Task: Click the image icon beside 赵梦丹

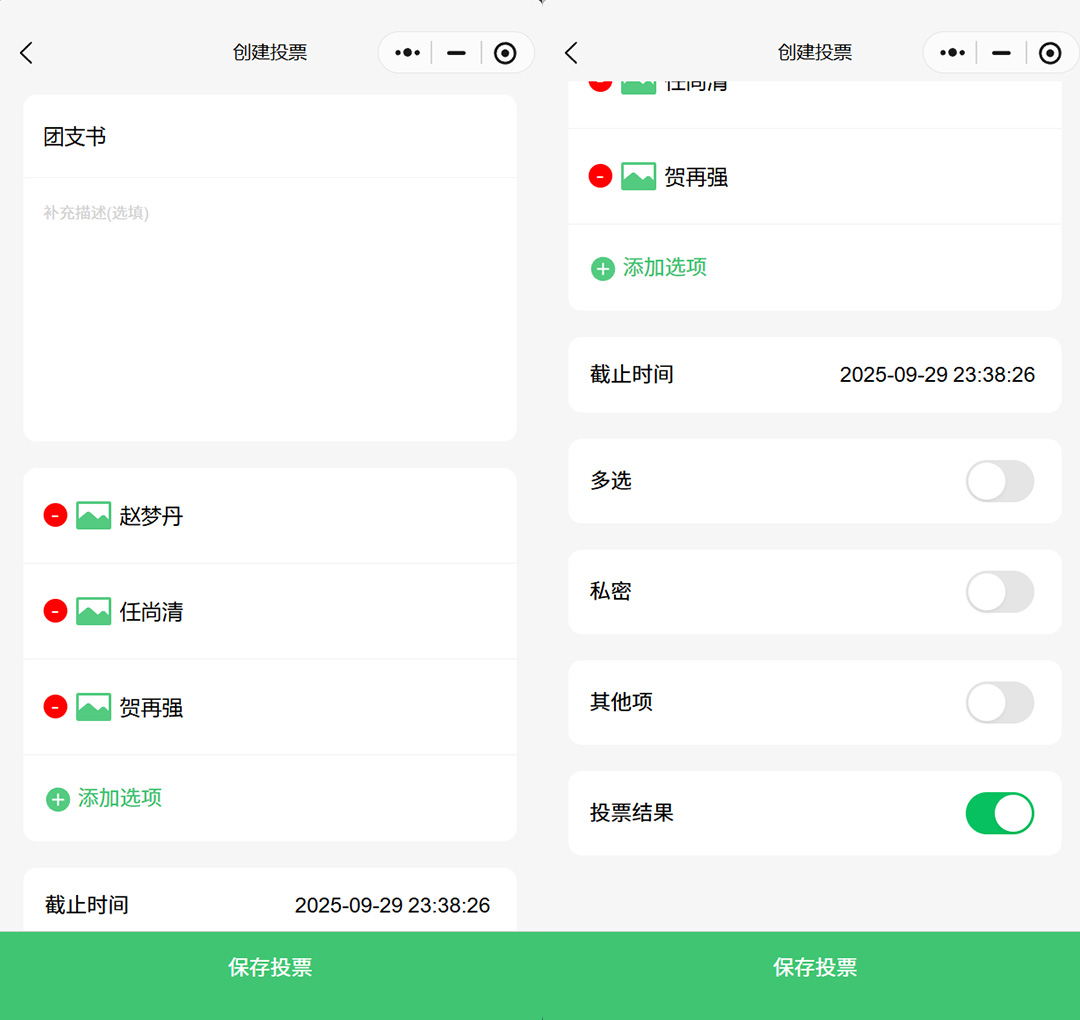Action: 94,515
